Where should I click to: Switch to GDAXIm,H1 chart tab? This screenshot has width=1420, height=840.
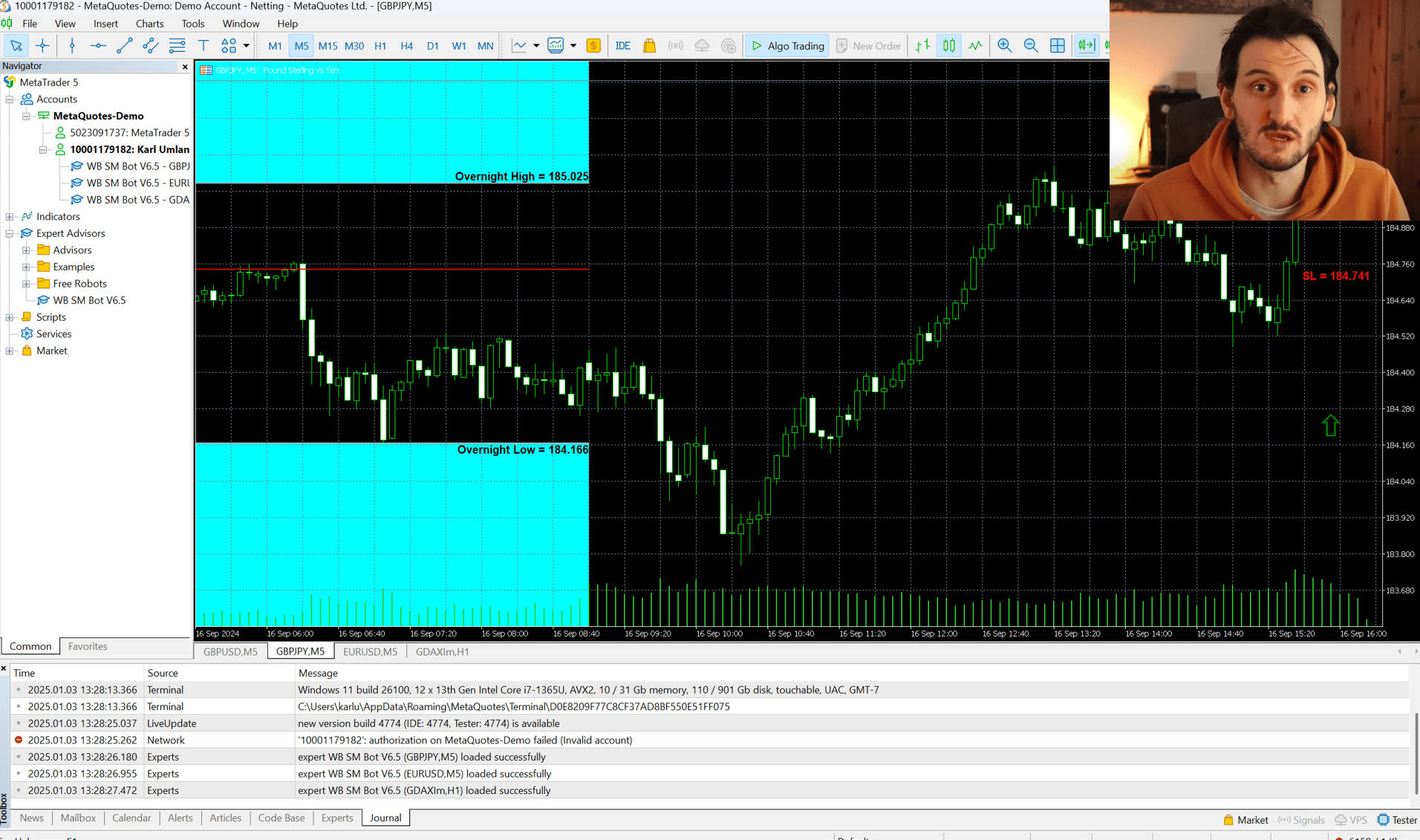click(442, 651)
